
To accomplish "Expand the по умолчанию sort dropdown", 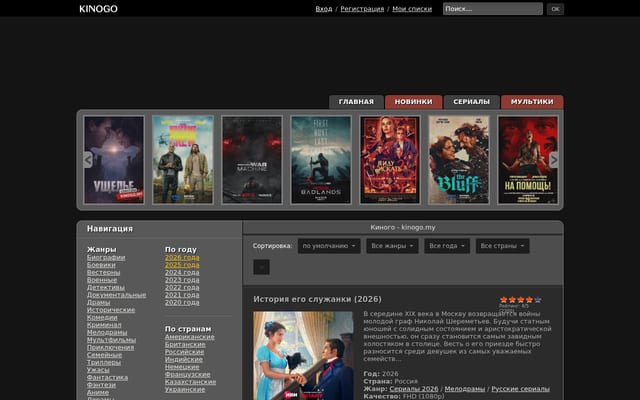I will pos(329,246).
